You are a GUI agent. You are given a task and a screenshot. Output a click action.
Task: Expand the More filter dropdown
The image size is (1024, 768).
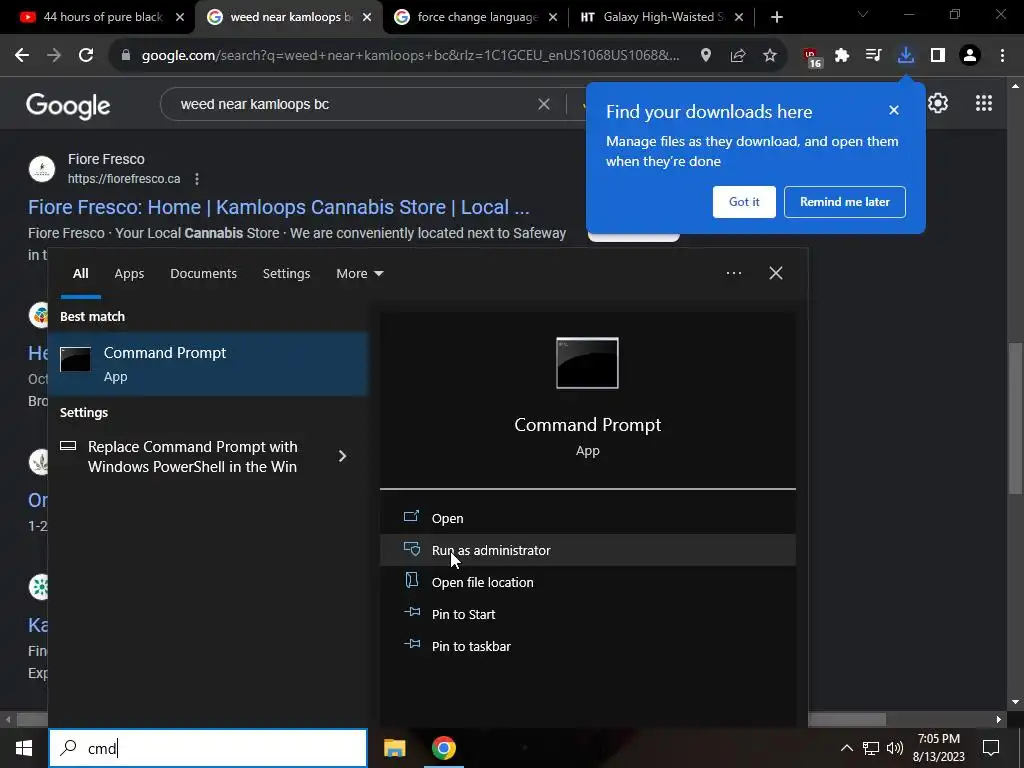(x=359, y=274)
